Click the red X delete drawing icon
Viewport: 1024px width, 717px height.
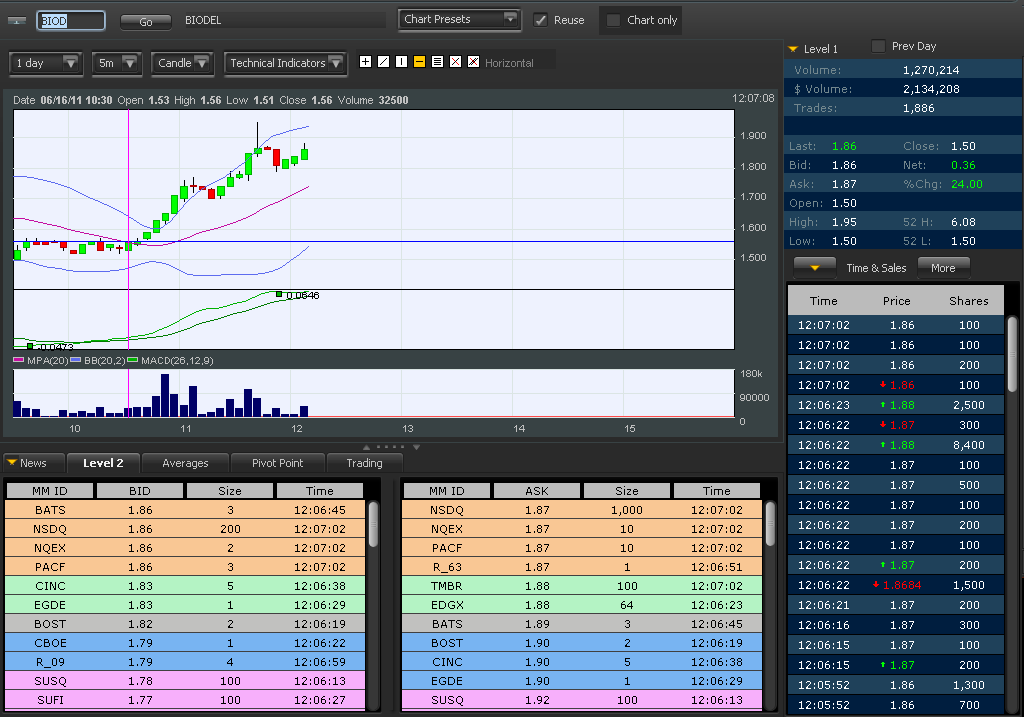tap(455, 62)
